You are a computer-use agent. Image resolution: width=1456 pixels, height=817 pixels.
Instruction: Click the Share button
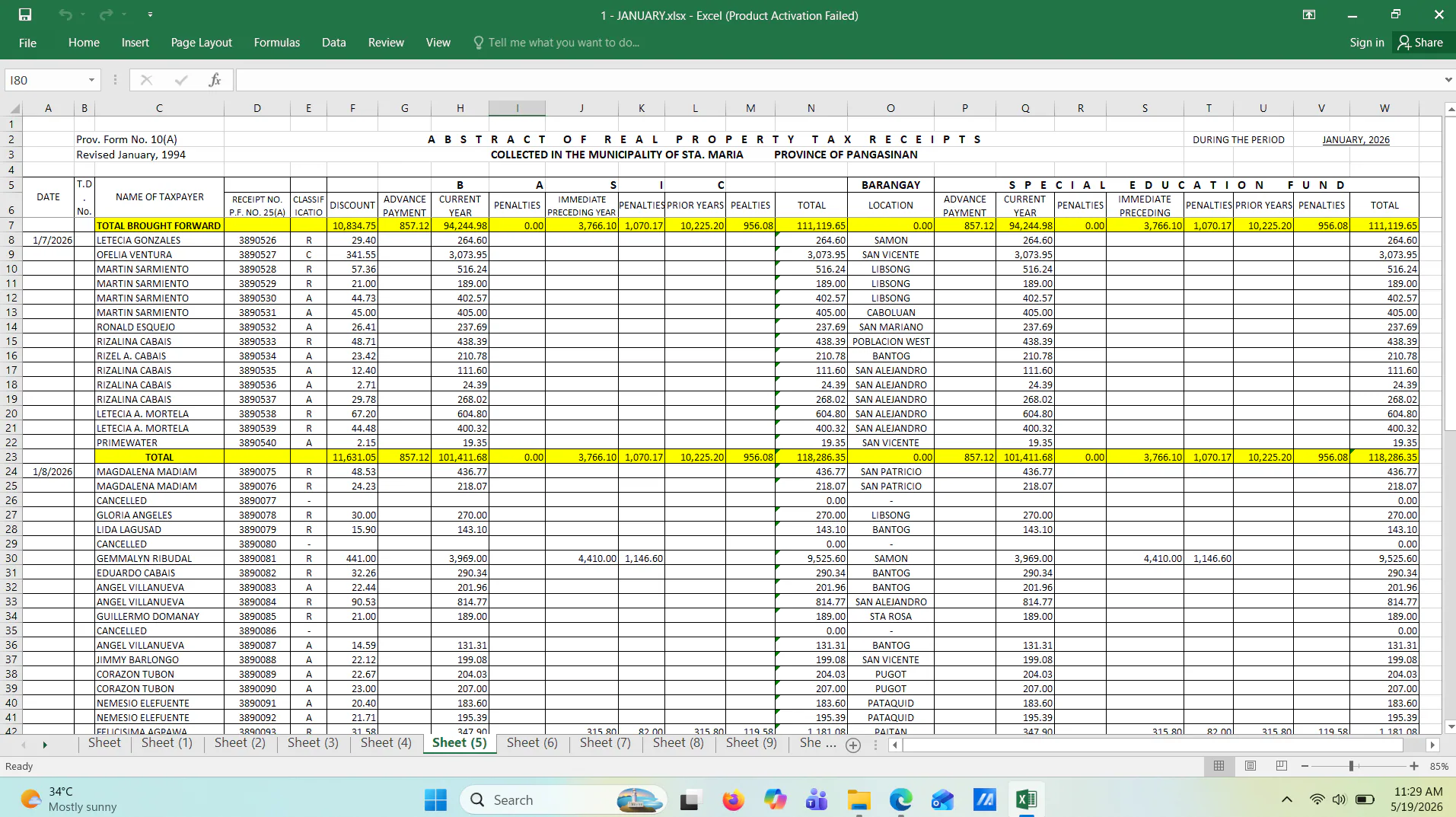(1421, 43)
